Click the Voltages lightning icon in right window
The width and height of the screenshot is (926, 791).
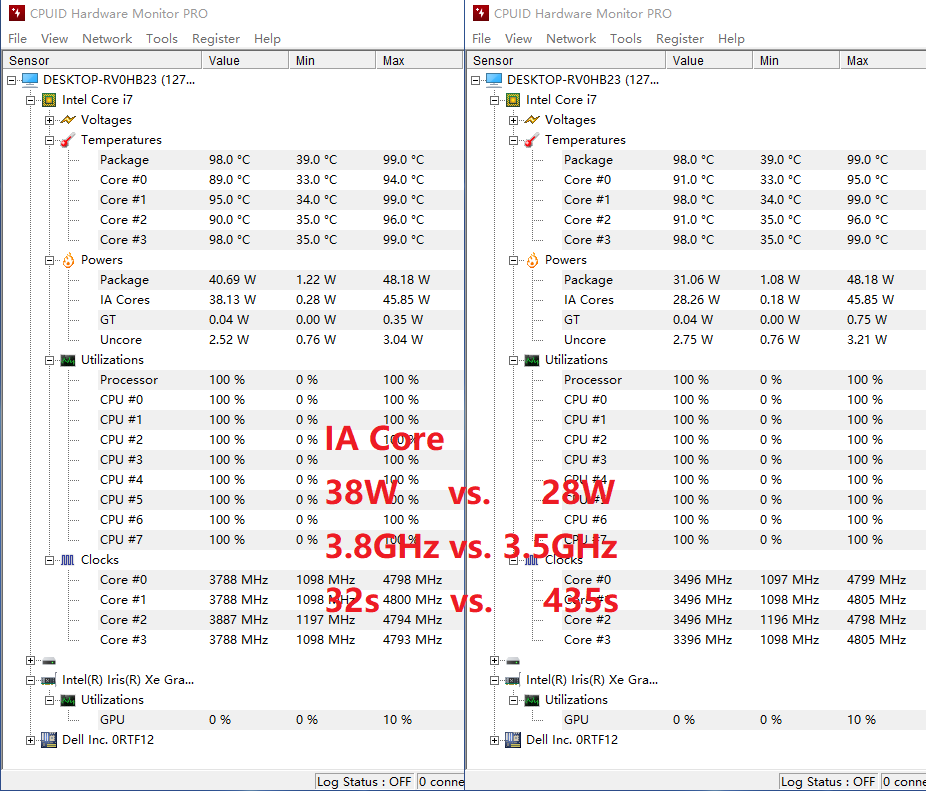click(532, 120)
